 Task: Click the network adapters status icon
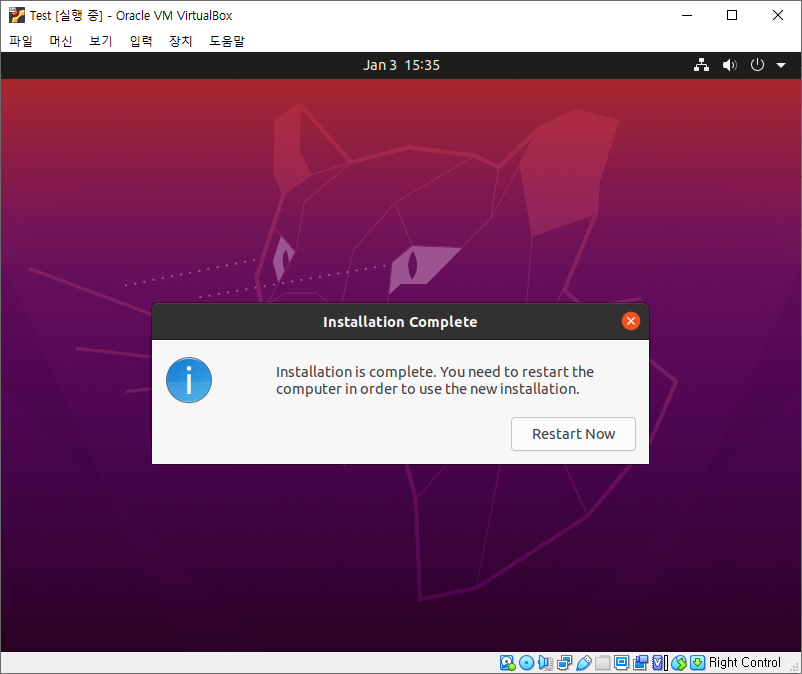[x=564, y=663]
